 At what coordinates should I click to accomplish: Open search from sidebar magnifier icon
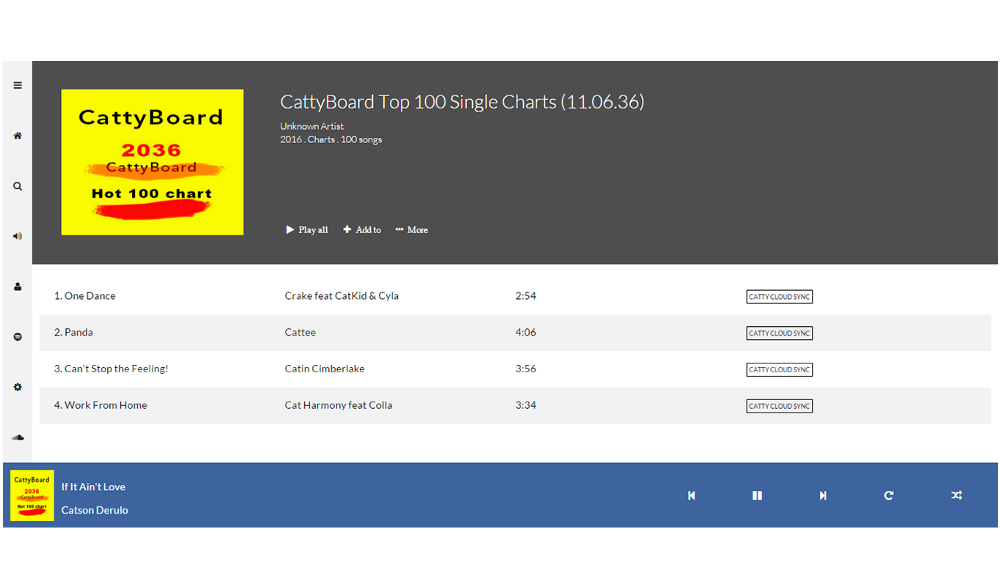pos(18,186)
